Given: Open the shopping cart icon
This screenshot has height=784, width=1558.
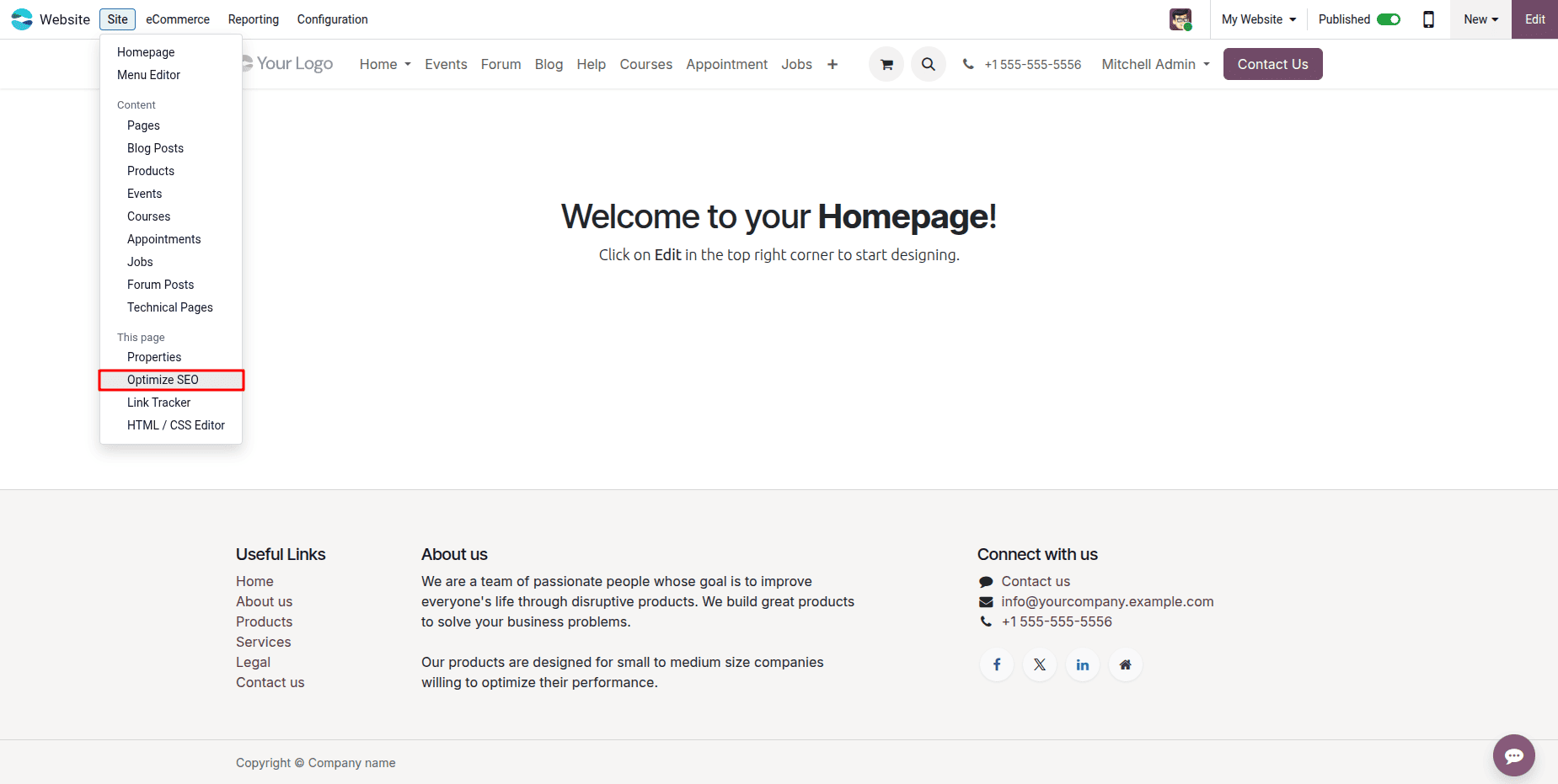Looking at the screenshot, I should [x=886, y=64].
